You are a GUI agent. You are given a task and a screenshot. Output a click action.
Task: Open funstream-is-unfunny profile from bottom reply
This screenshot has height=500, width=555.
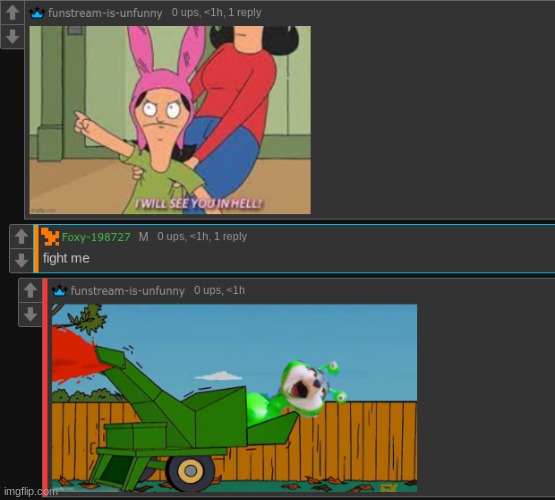coord(127,291)
